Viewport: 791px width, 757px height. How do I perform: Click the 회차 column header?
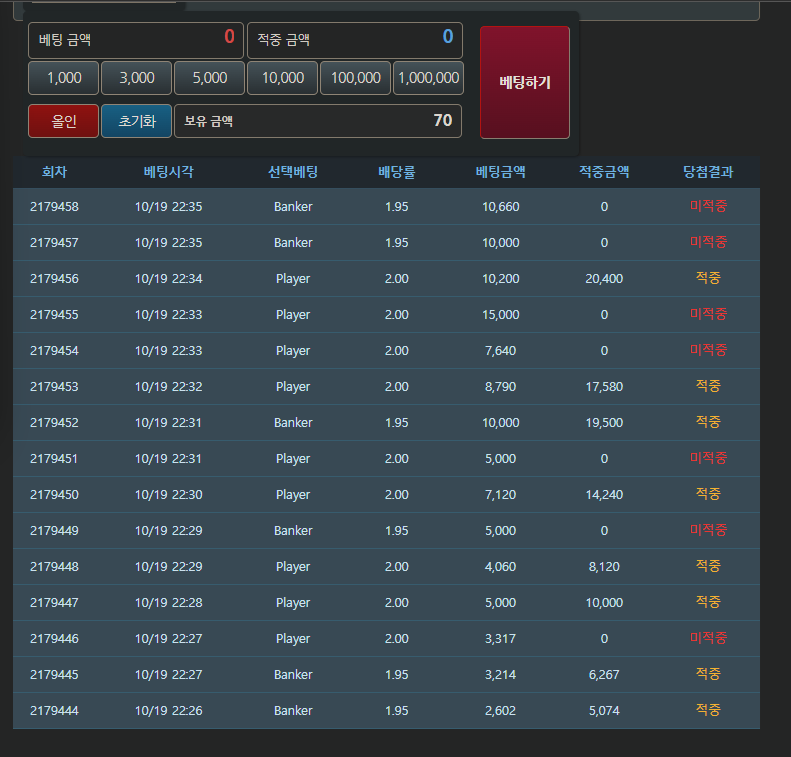click(54, 172)
